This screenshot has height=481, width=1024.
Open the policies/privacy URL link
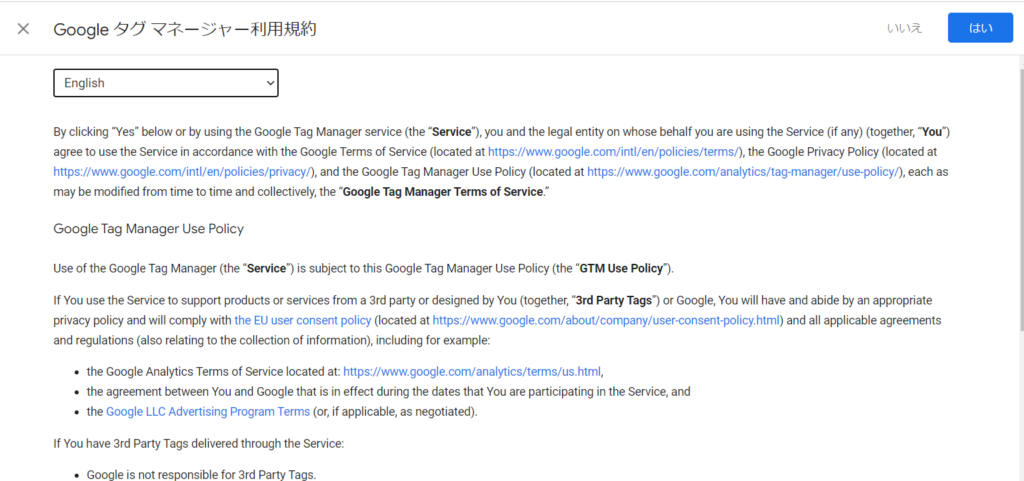(x=183, y=172)
